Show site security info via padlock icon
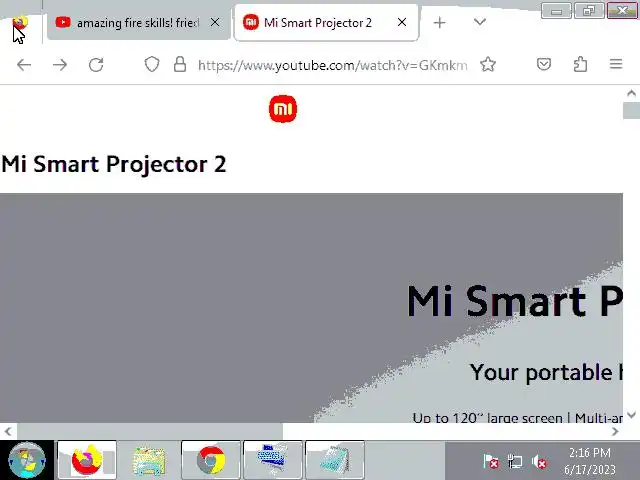Viewport: 640px width, 480px height. pos(180,64)
